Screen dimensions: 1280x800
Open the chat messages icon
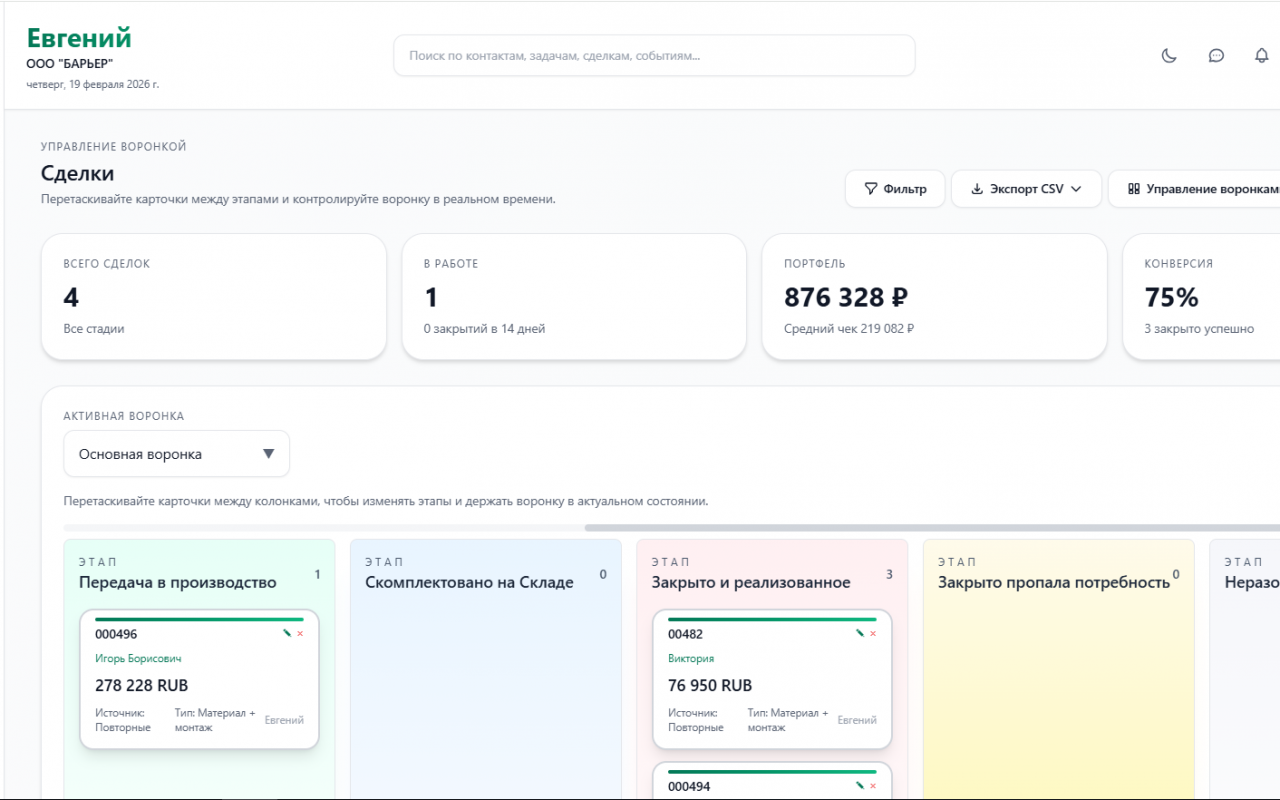point(1216,56)
